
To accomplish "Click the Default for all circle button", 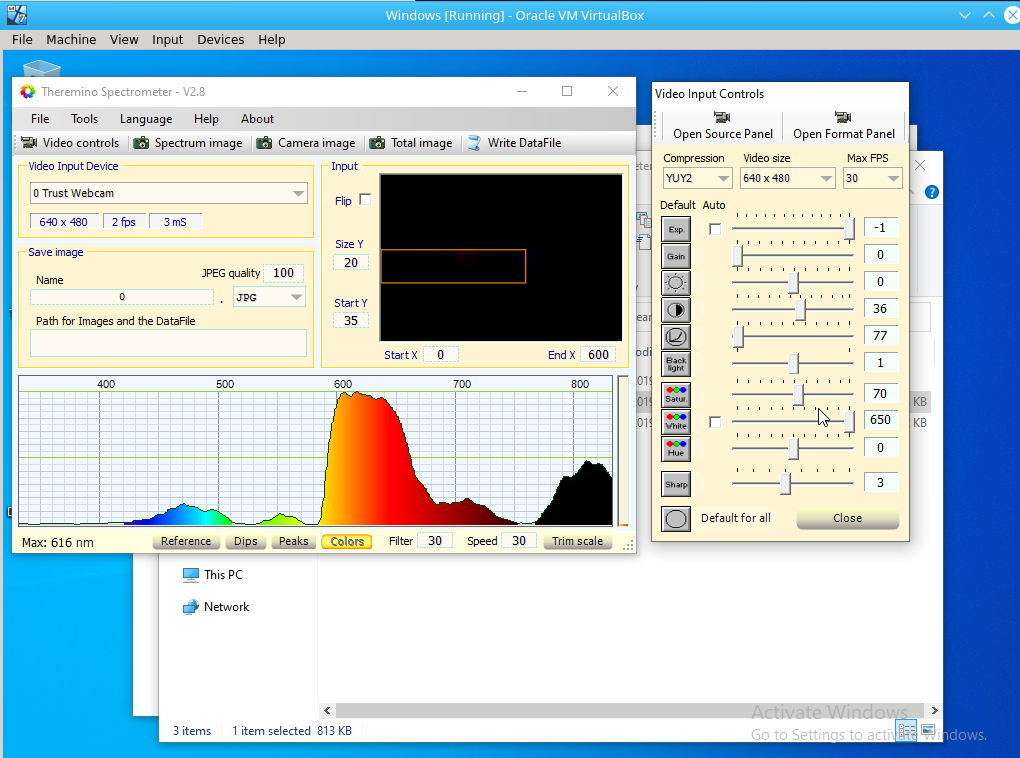I will [x=676, y=519].
